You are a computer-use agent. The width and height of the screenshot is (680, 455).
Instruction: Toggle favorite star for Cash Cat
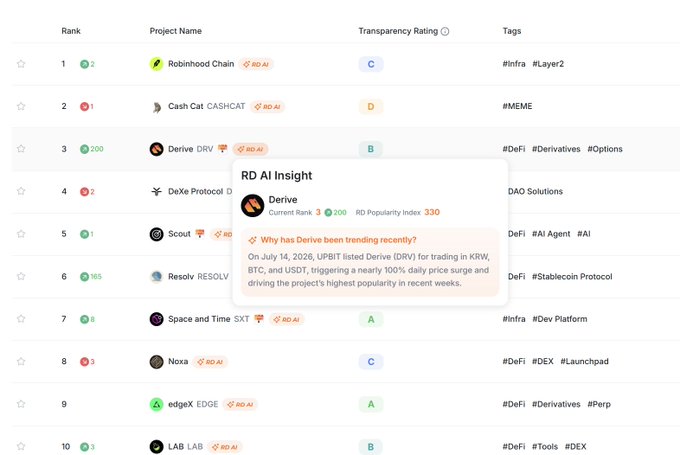[x=21, y=106]
